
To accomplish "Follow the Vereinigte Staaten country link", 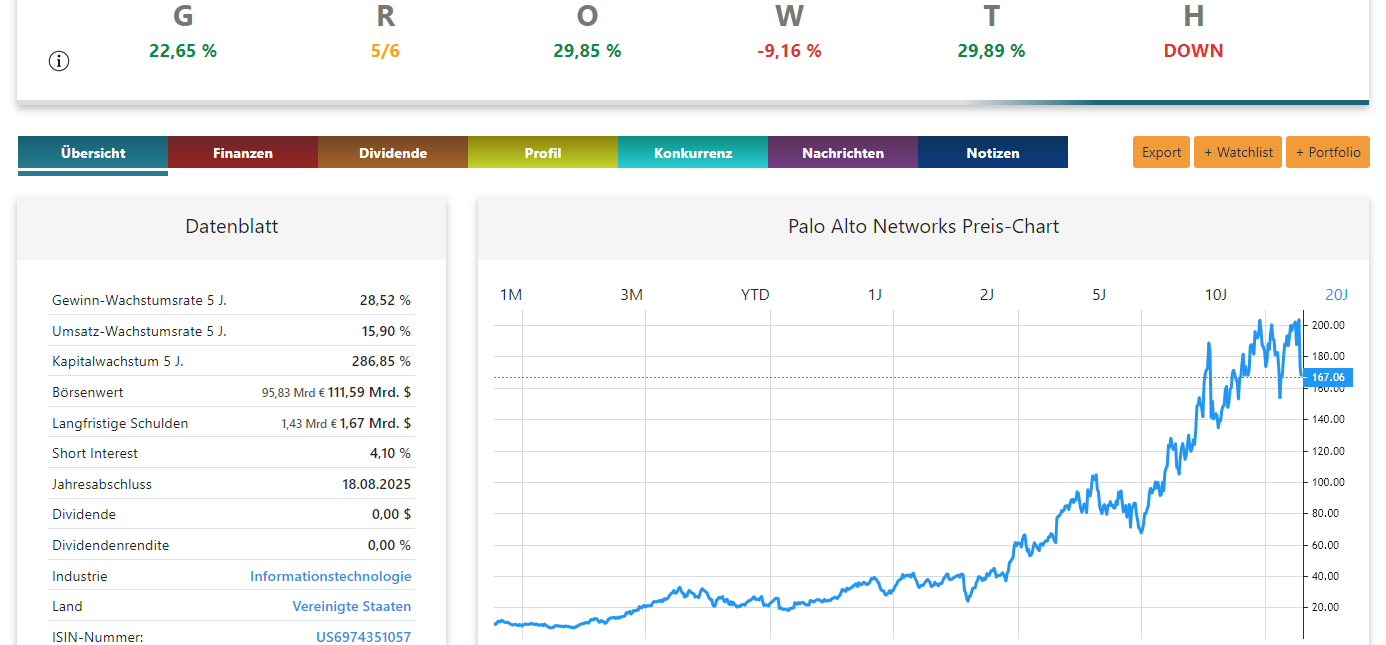I will (x=351, y=606).
